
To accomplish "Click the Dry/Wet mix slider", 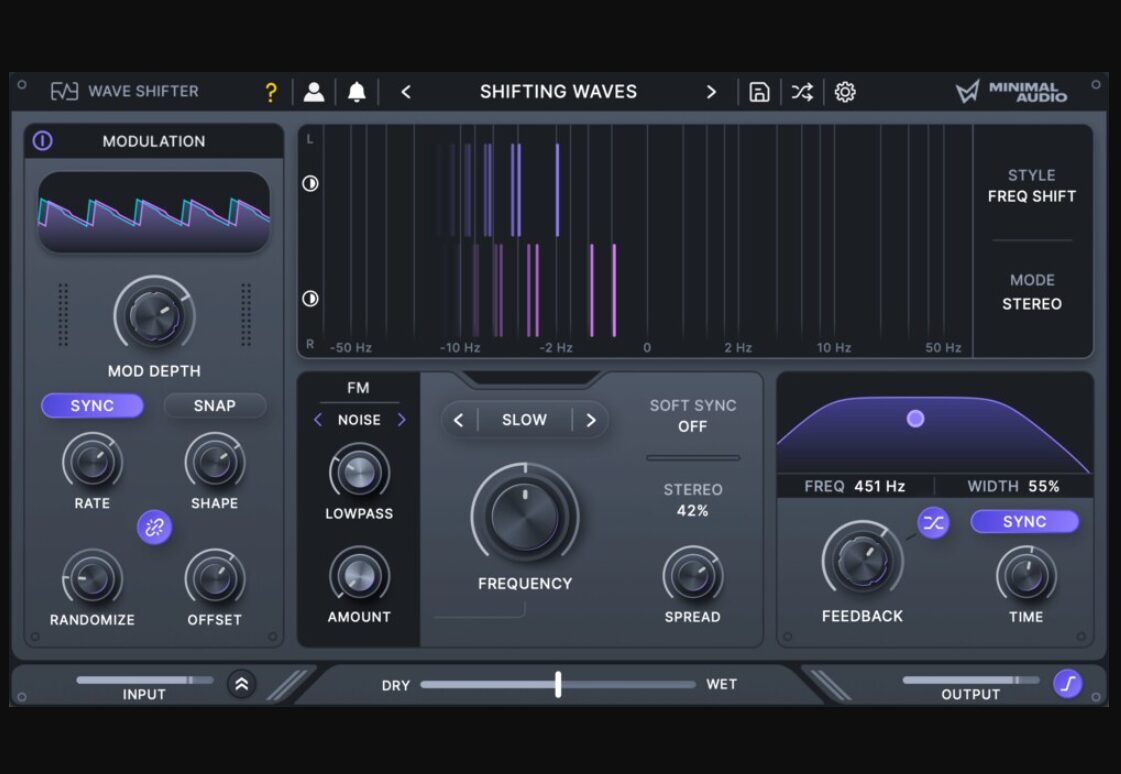I will [557, 684].
